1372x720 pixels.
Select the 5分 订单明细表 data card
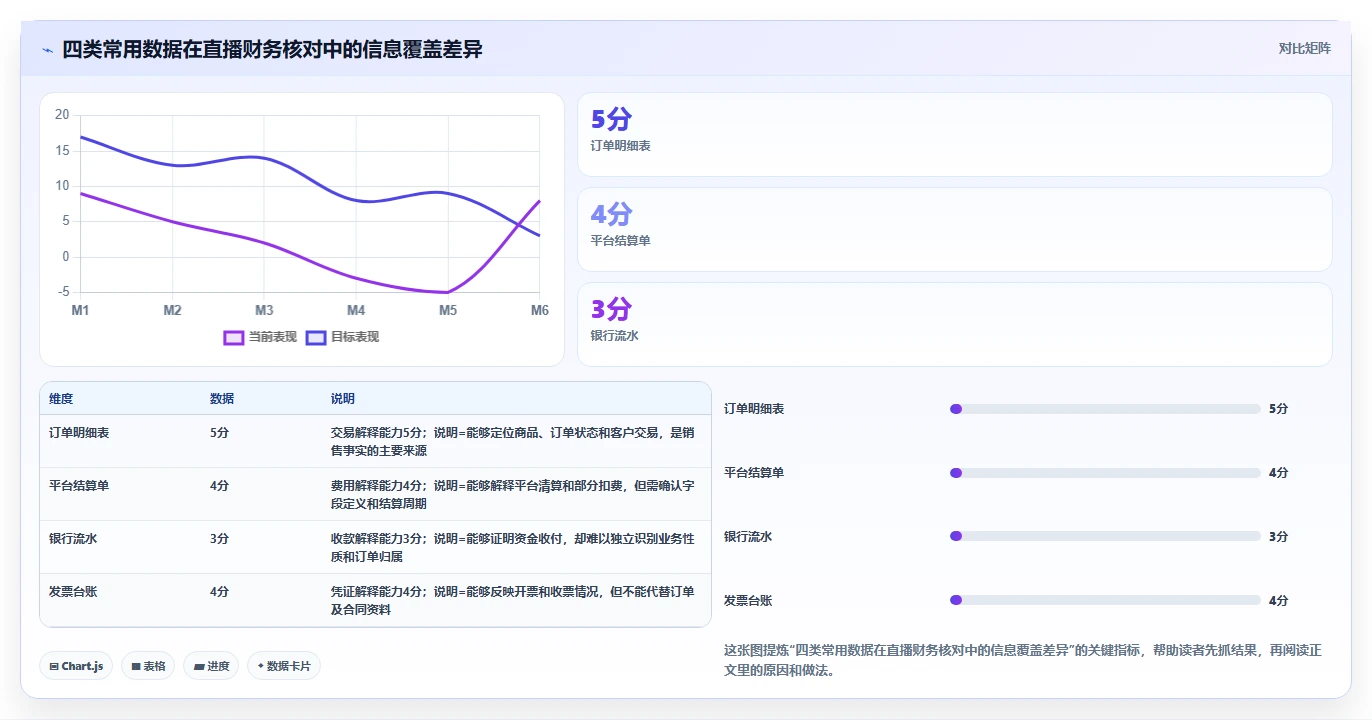[x=955, y=135]
